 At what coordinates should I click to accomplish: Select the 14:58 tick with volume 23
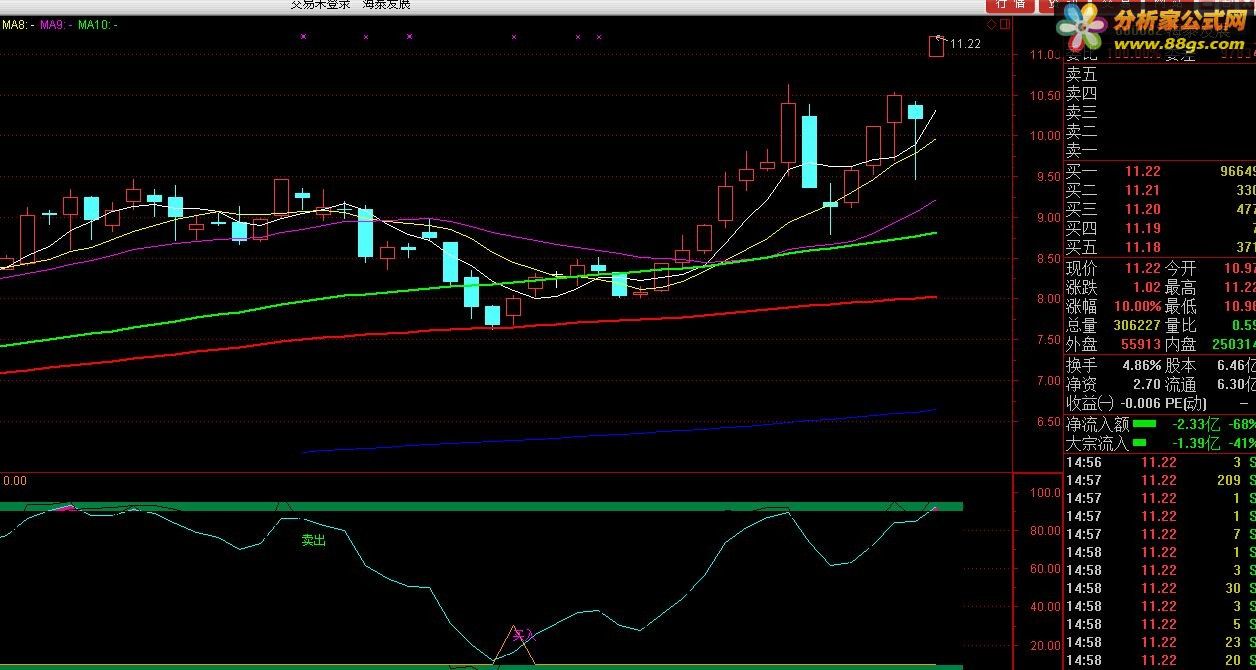[x=1159, y=642]
